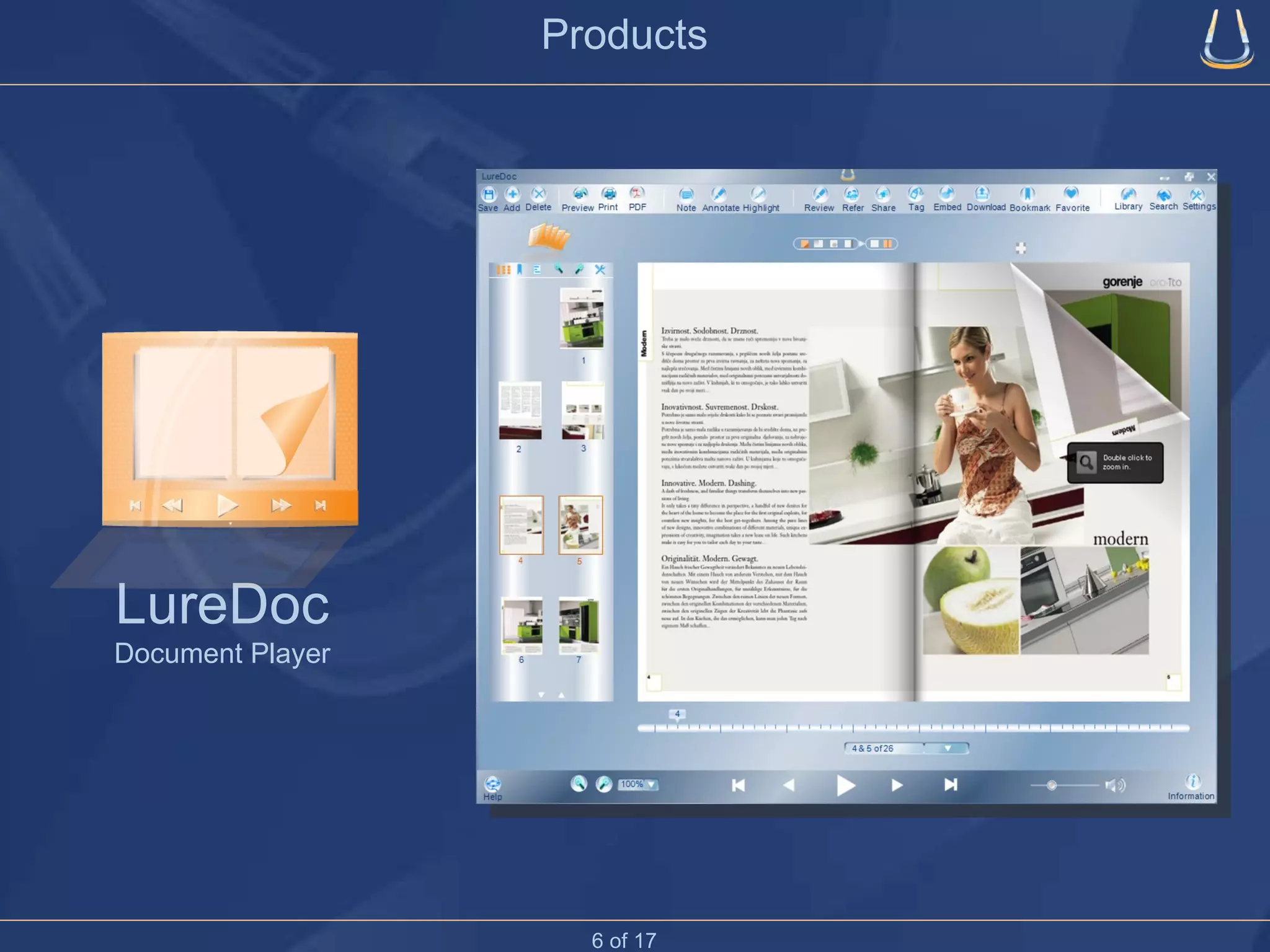Click the LureDoc window restore button
The width and height of the screenshot is (1270, 952).
(x=1189, y=177)
